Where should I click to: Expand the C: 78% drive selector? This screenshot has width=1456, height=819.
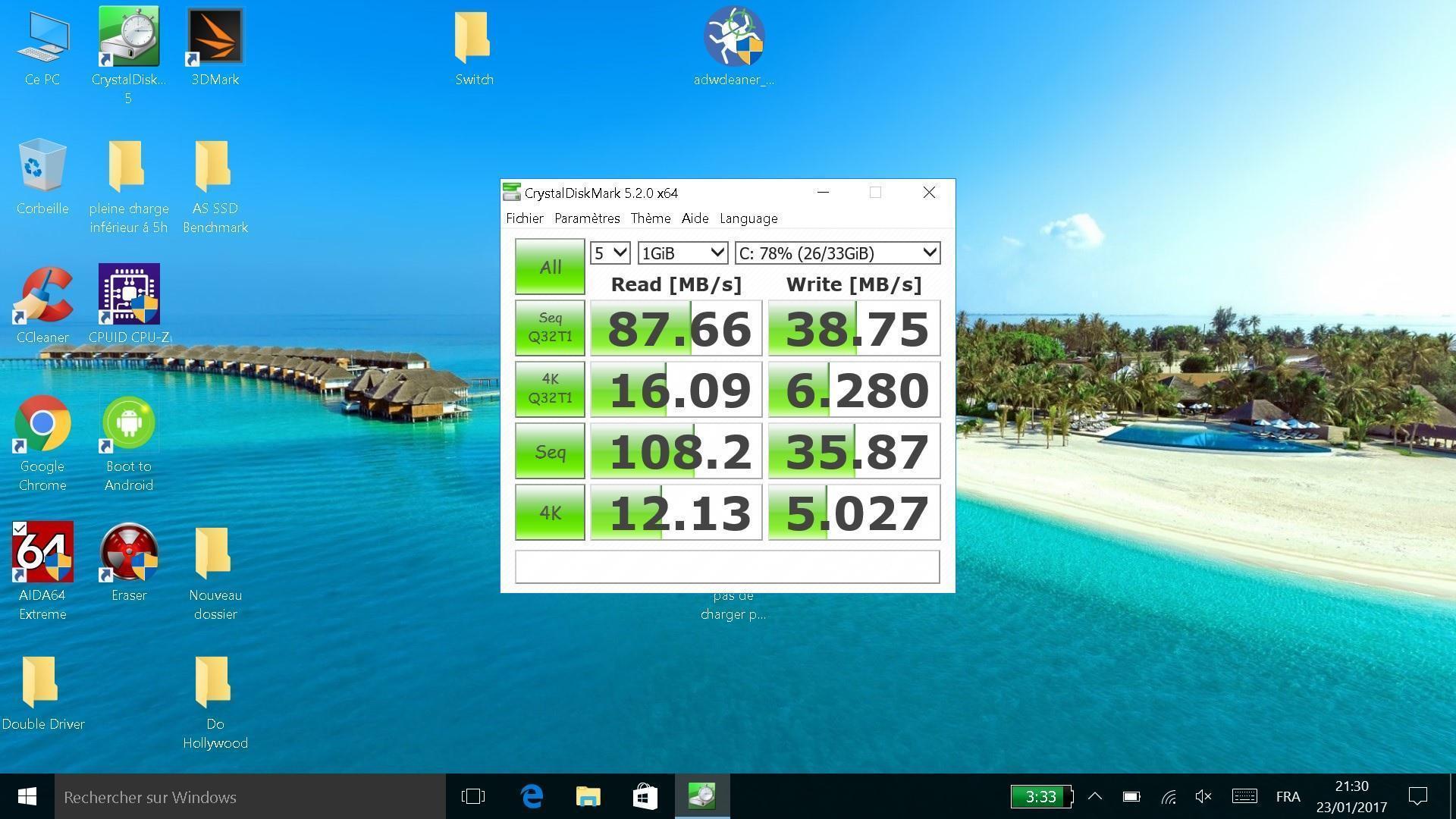pyautogui.click(x=837, y=253)
